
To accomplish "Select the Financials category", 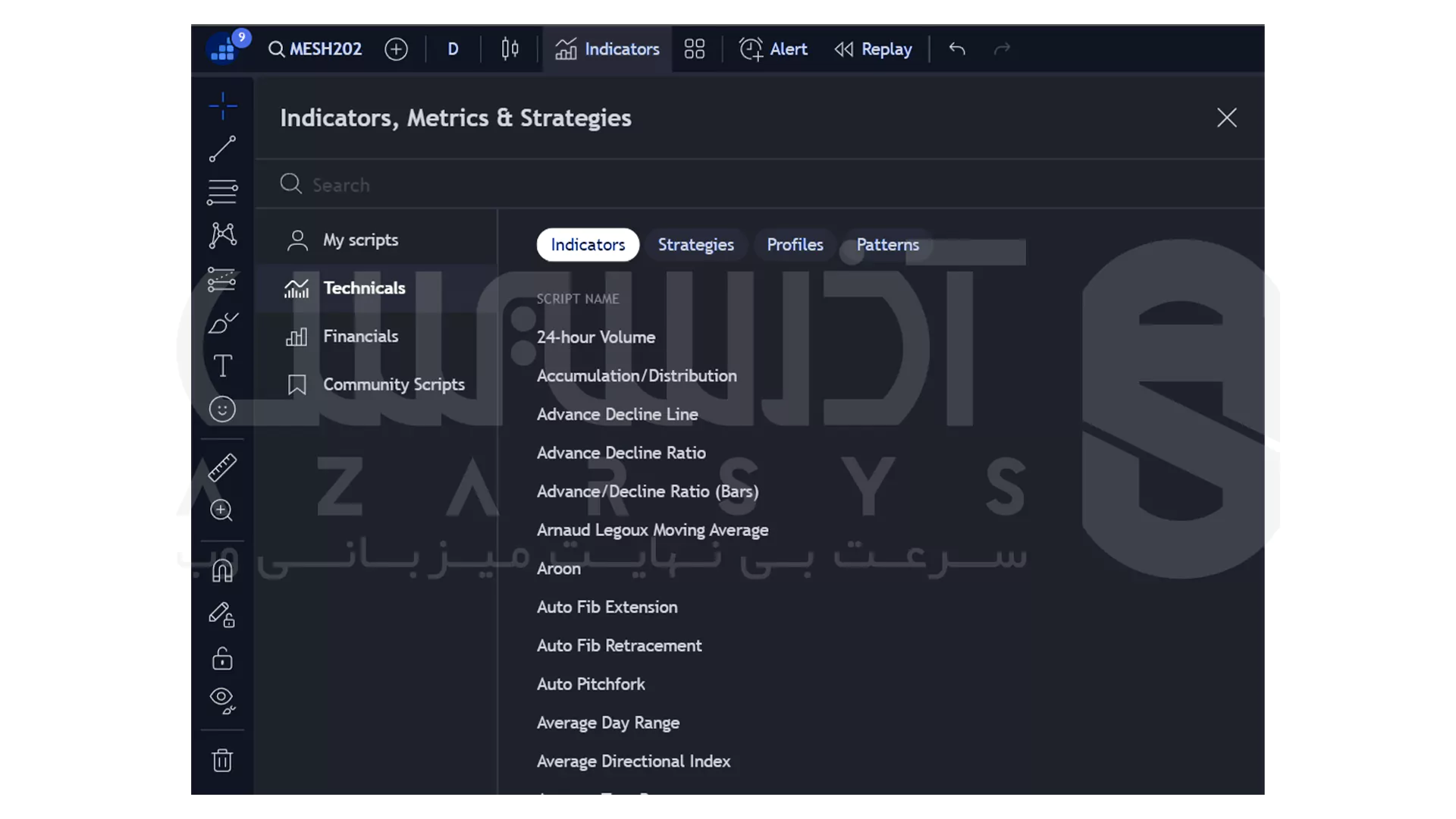I will [x=376, y=337].
